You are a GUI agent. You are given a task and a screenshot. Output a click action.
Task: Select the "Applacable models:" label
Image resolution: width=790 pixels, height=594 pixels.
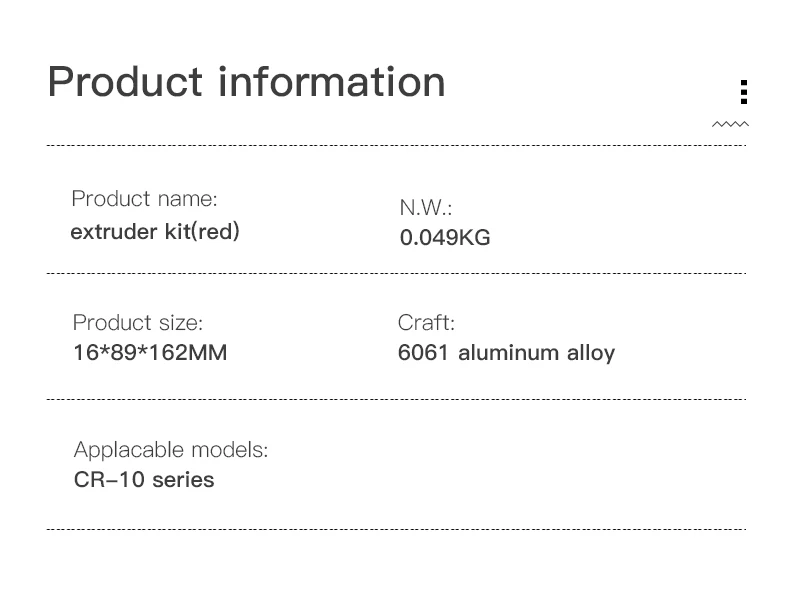click(x=171, y=450)
